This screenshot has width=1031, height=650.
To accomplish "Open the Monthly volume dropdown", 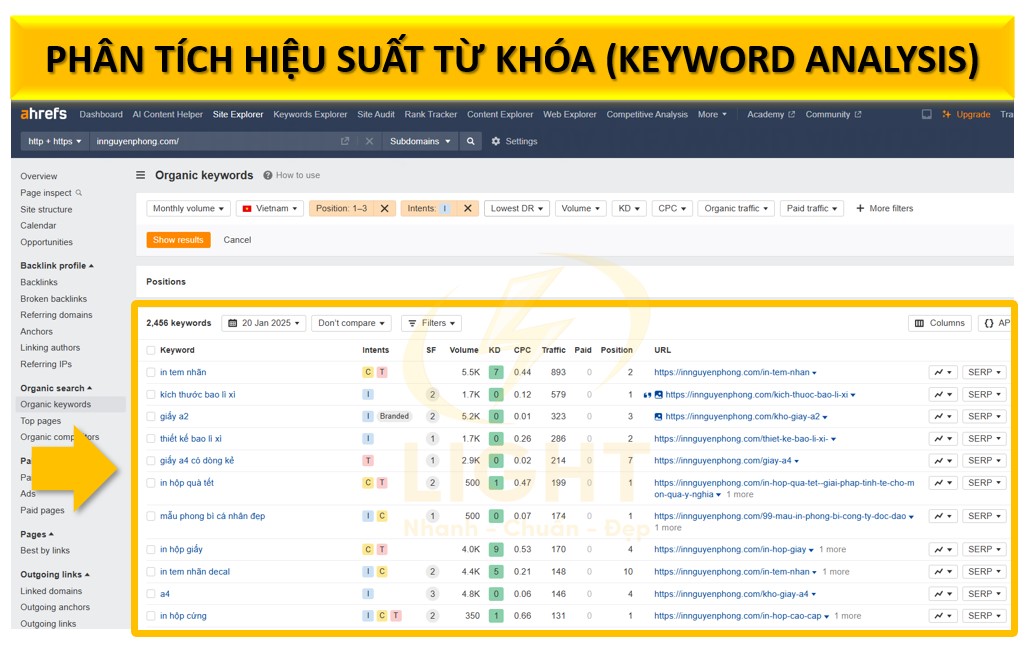I will click(x=188, y=208).
